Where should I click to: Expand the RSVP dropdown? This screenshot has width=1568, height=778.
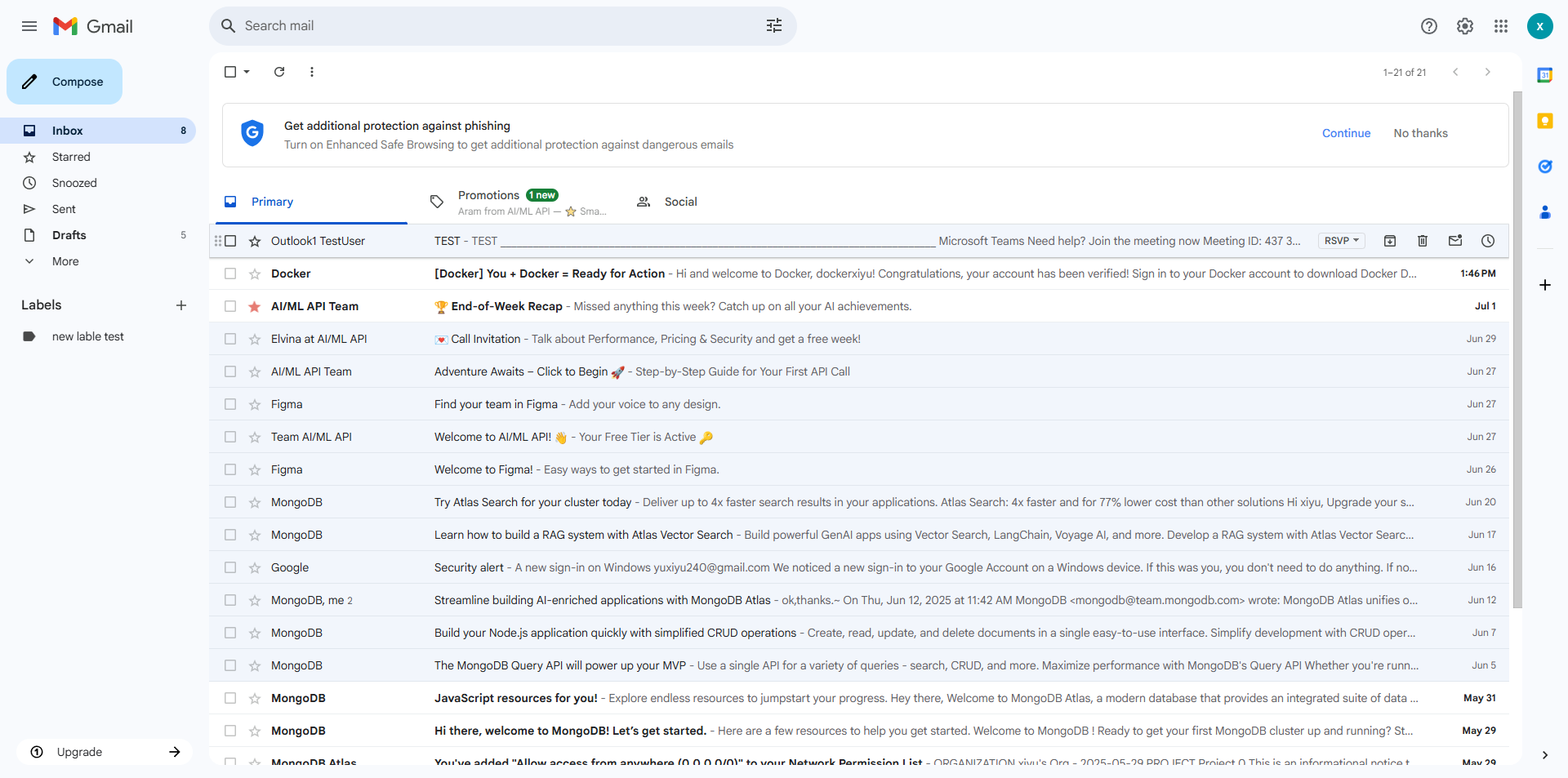(1342, 241)
